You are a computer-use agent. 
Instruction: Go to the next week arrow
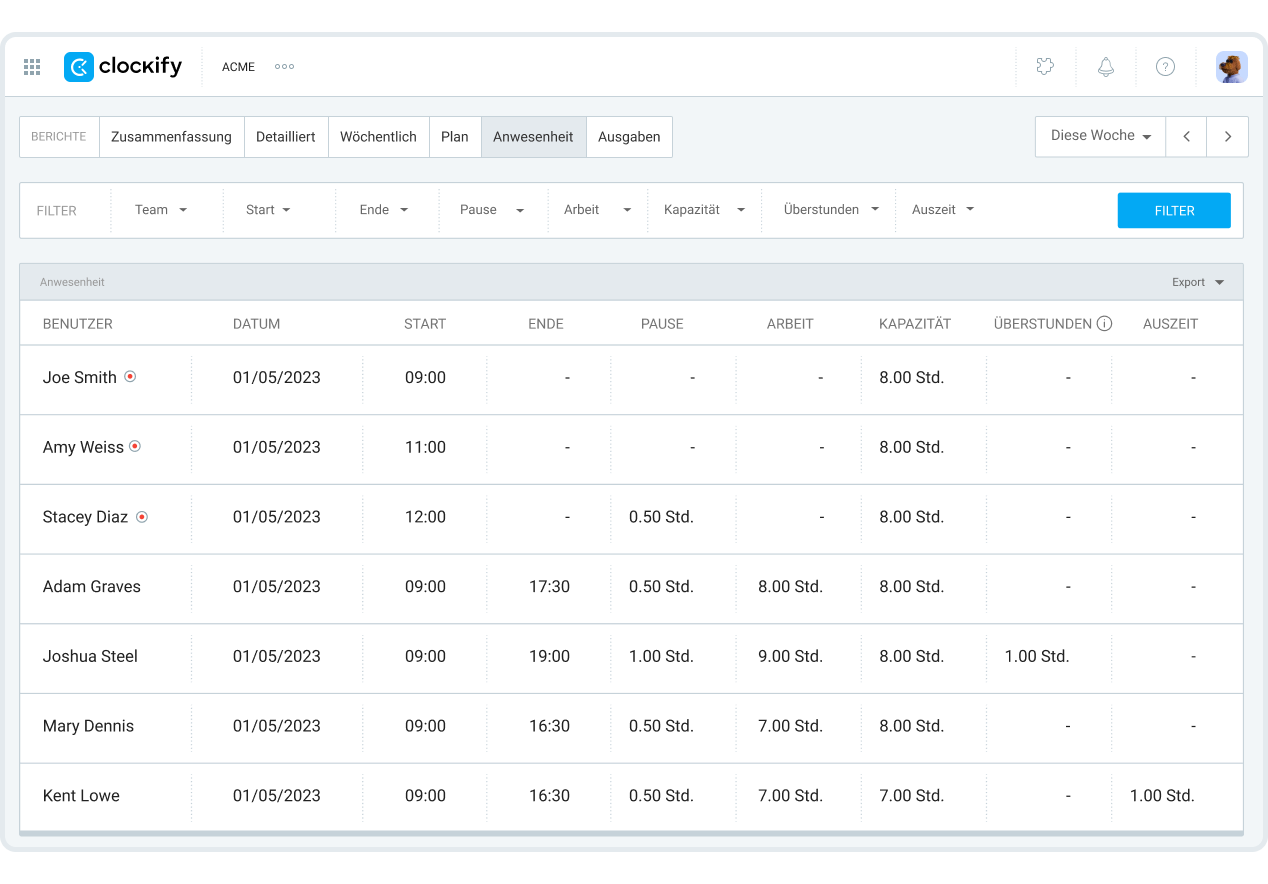(x=1228, y=137)
